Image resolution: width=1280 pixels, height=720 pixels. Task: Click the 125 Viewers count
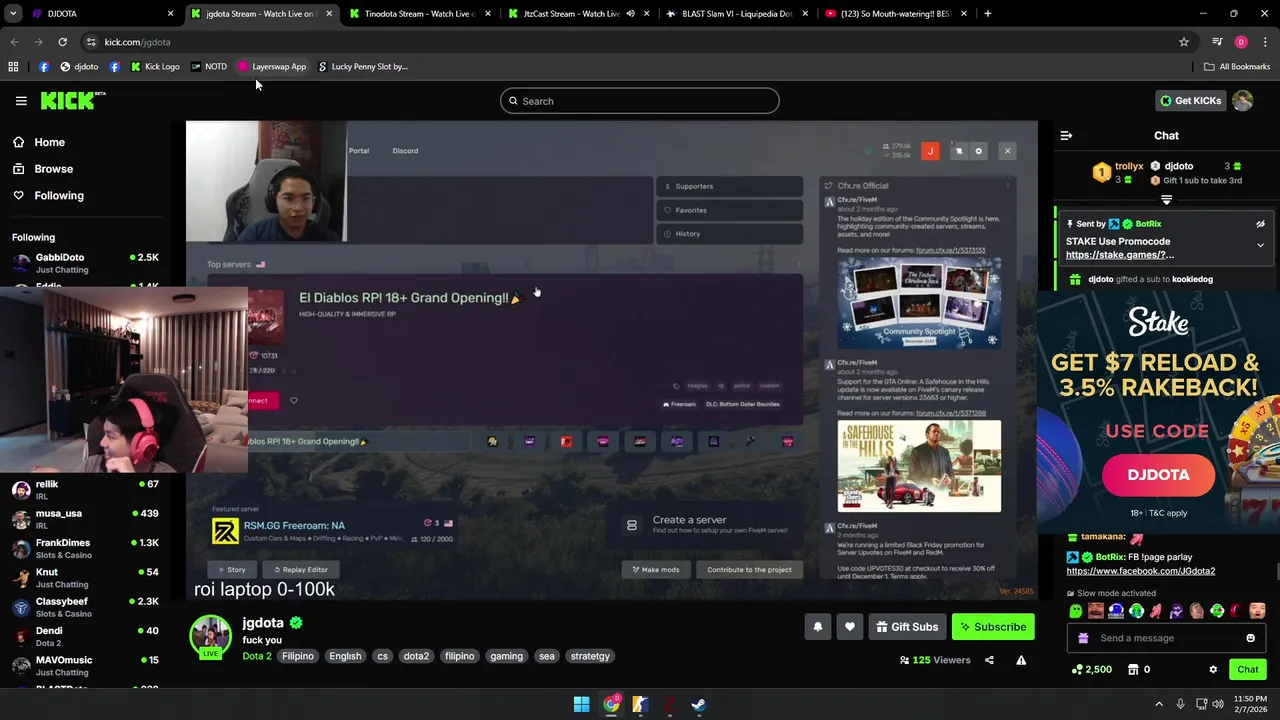(x=934, y=660)
